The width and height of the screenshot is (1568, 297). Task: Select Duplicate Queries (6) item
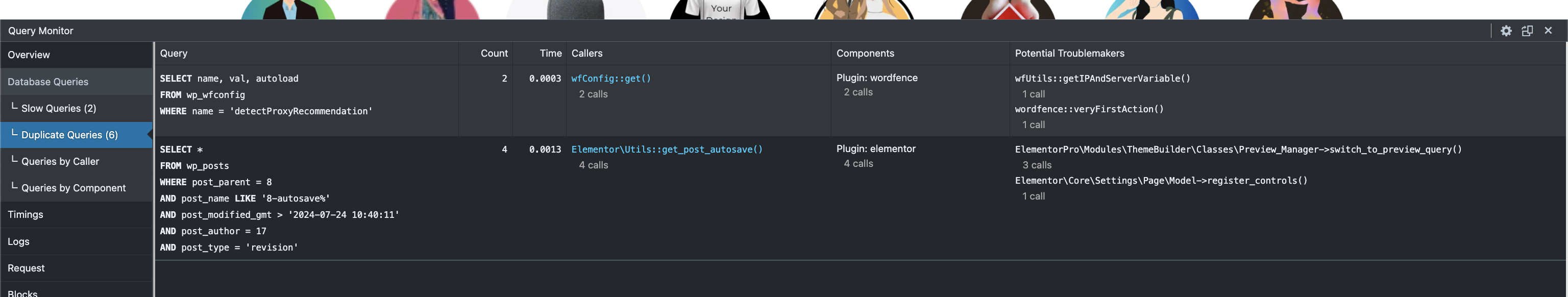point(69,135)
